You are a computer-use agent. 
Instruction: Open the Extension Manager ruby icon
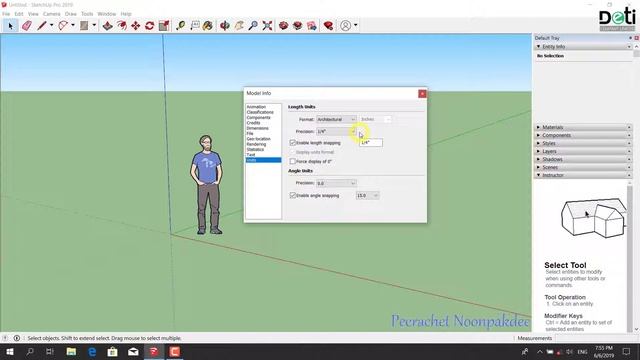click(329, 26)
